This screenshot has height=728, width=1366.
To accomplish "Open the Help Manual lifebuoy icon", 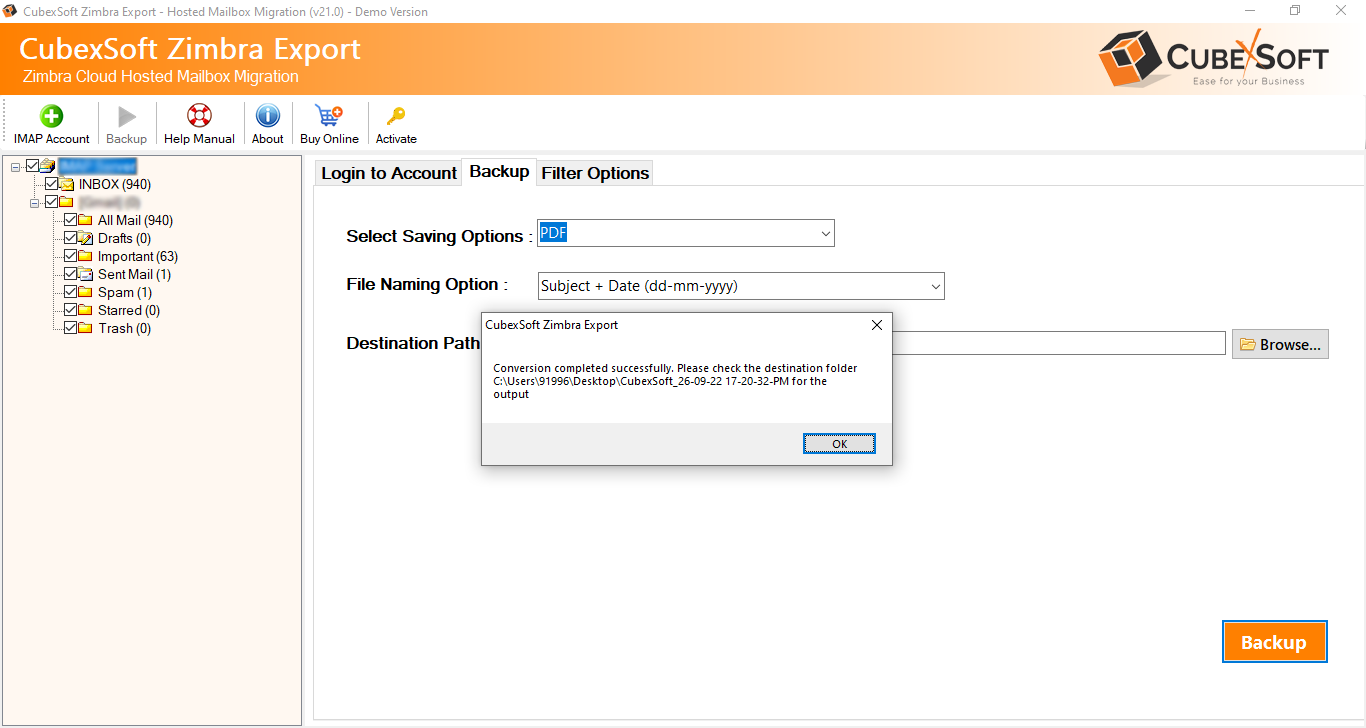I will coord(199,116).
